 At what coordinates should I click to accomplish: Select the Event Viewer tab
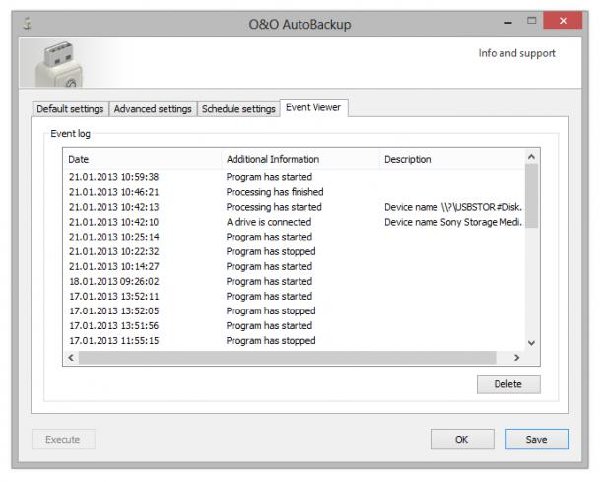[x=314, y=107]
